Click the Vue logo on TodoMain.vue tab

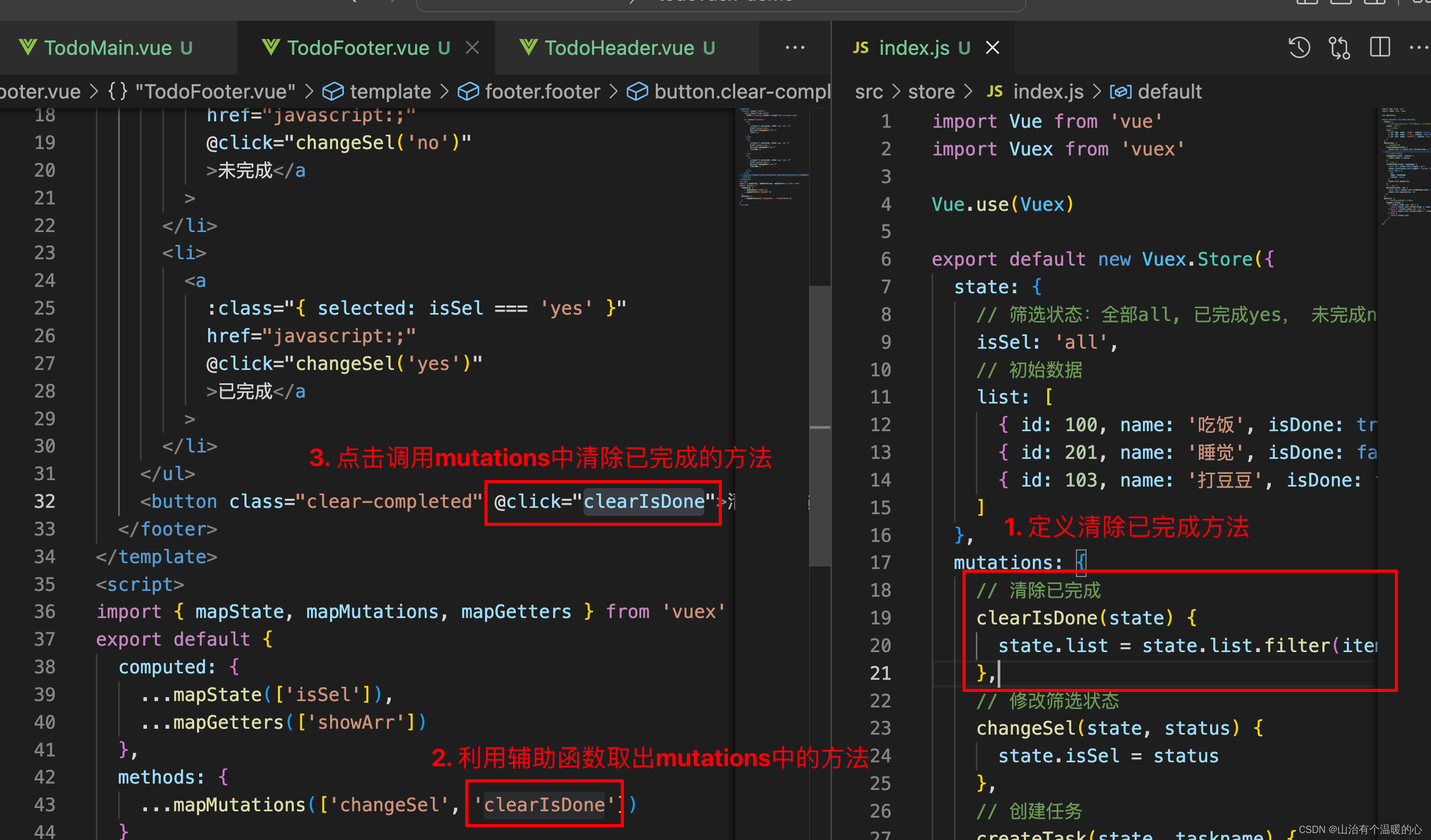tap(28, 48)
